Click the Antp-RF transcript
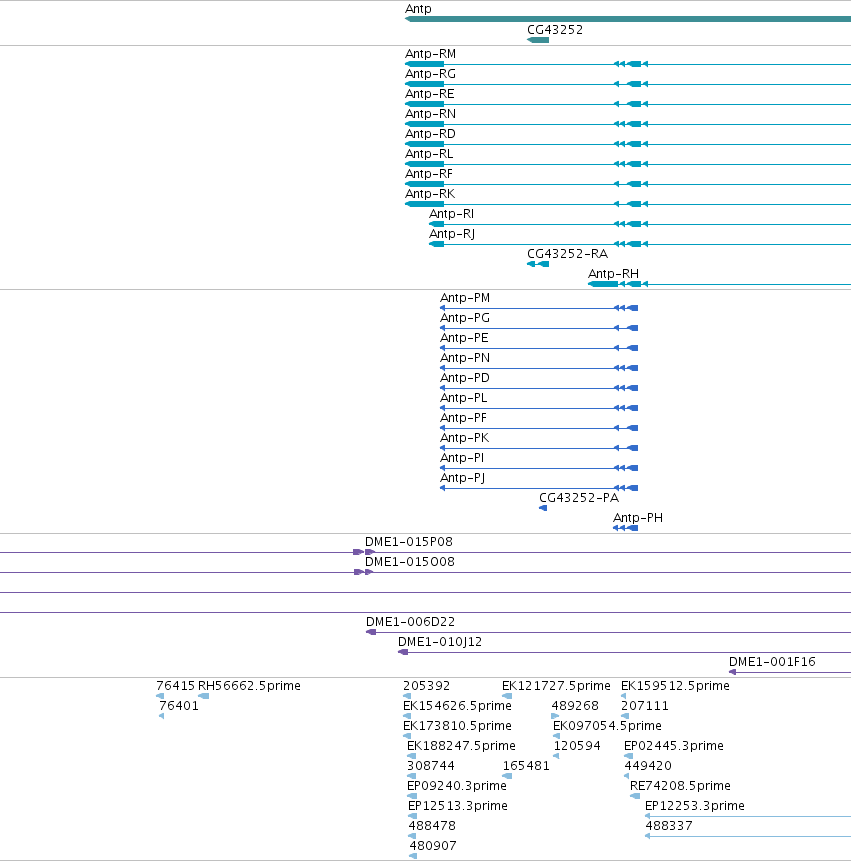The height and width of the screenshot is (861, 851). 628,184
